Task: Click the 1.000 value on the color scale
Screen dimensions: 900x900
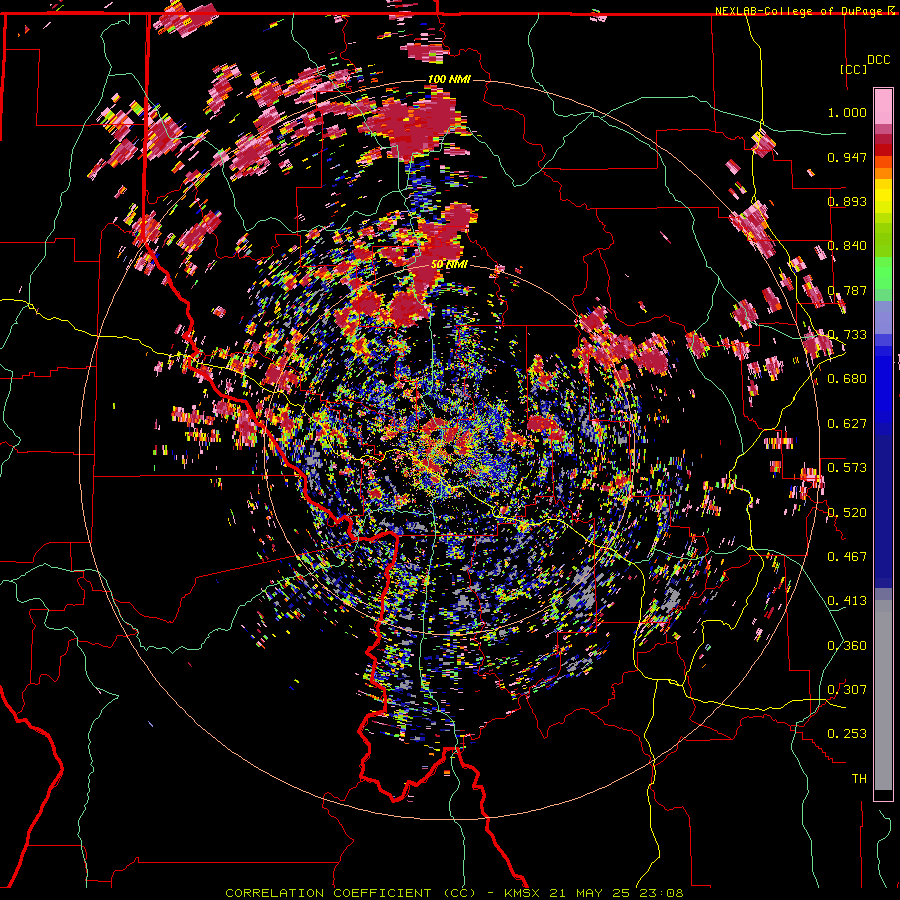Action: [847, 112]
